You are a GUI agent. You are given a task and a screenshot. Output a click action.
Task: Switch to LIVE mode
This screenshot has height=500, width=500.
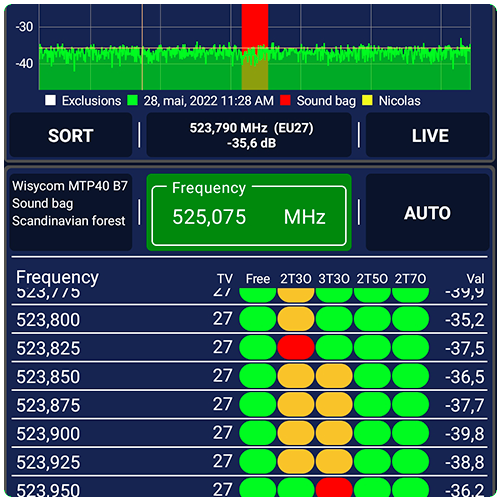pyautogui.click(x=428, y=135)
